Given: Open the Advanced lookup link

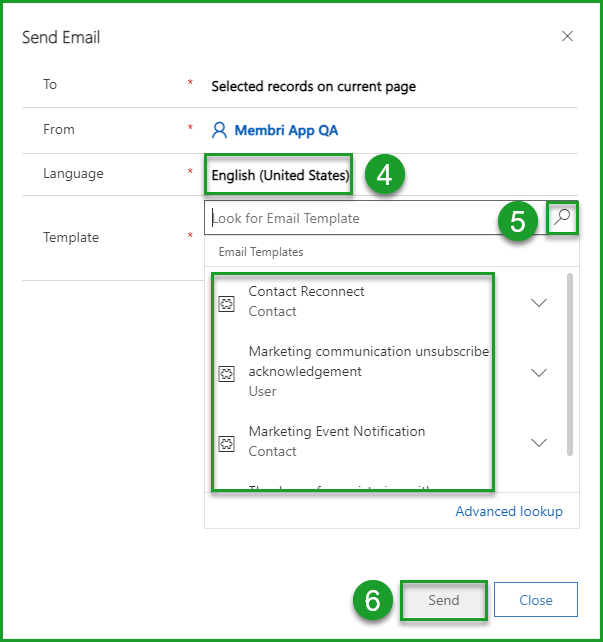Looking at the screenshot, I should [x=508, y=511].
